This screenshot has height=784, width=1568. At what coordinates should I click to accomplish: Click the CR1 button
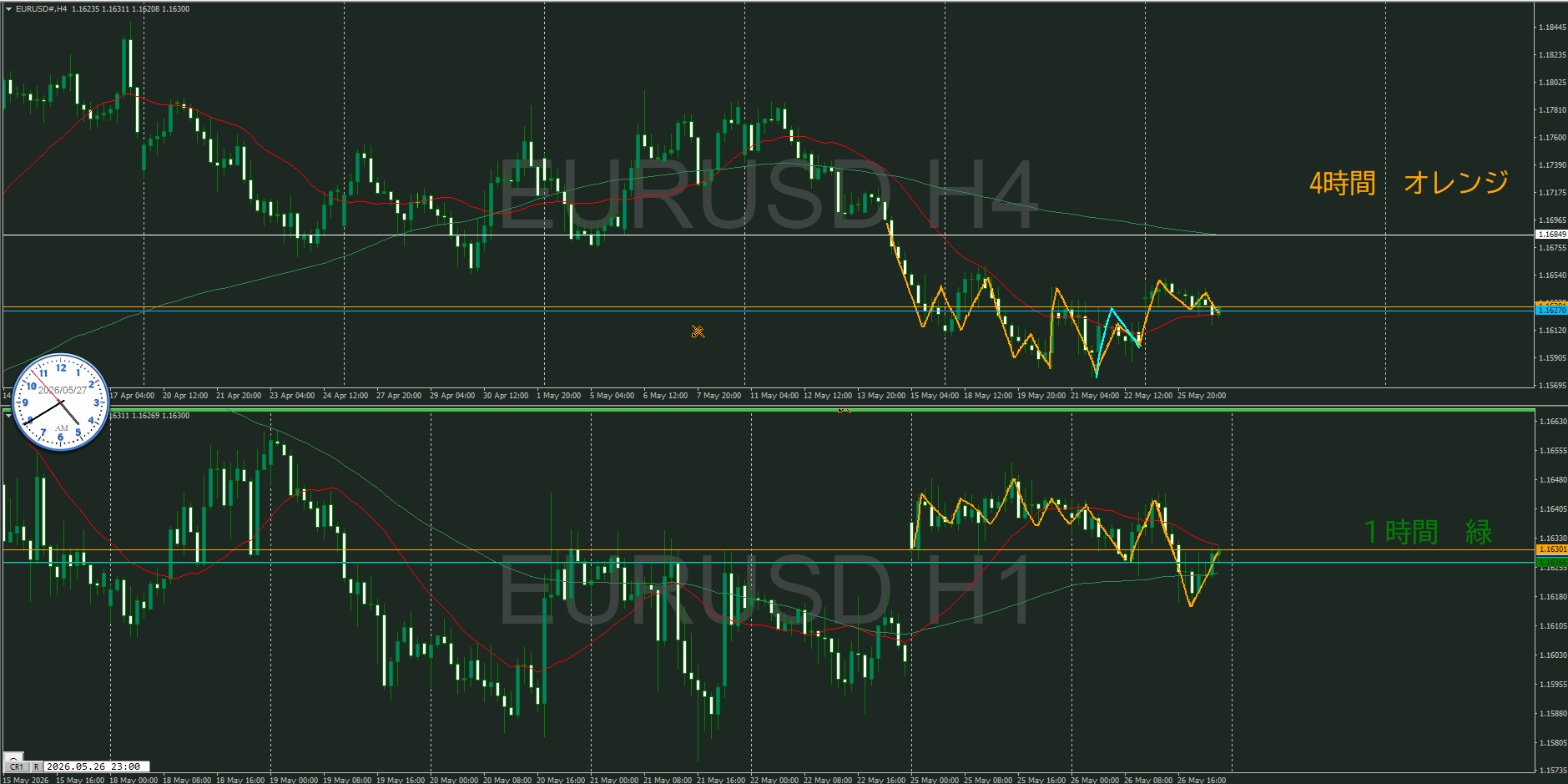[x=17, y=766]
